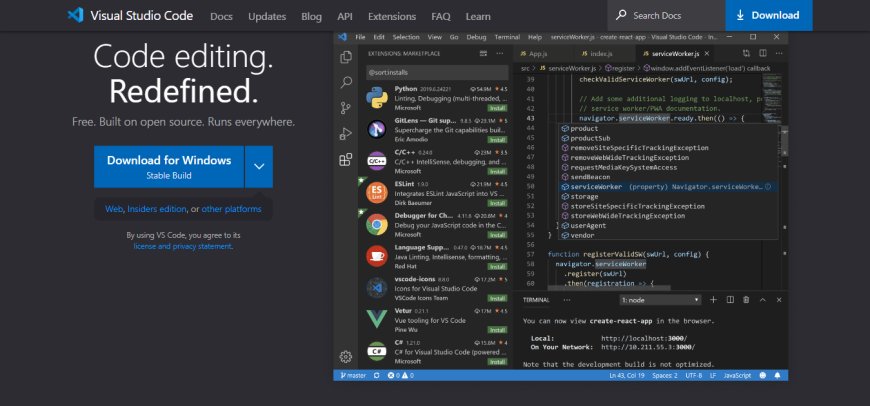Click the new terminal plus icon
Viewport: 870px width, 406px height.
[x=714, y=300]
